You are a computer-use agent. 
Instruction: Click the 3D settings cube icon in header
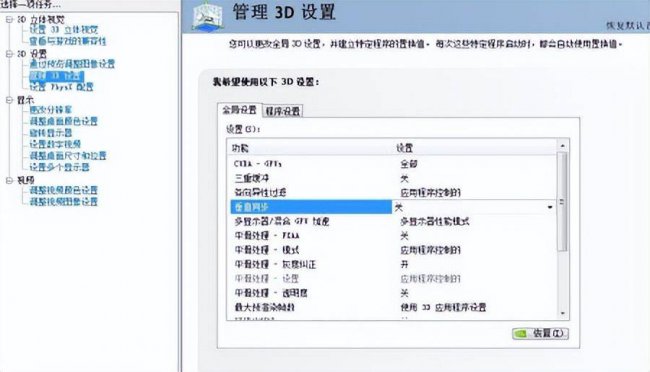(x=208, y=16)
